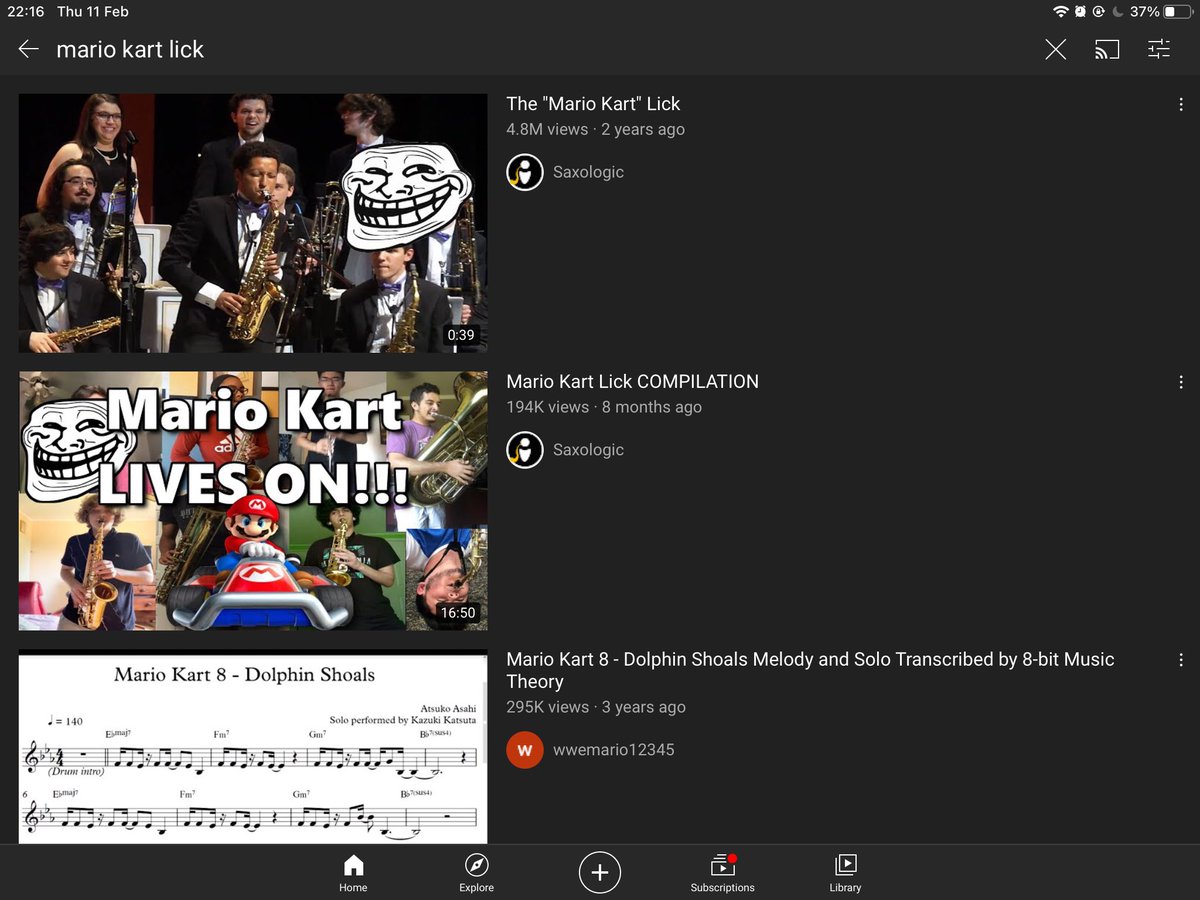Play the Mario Kart LIVES ON thumbnail
This screenshot has width=1200, height=900.
pyautogui.click(x=253, y=501)
